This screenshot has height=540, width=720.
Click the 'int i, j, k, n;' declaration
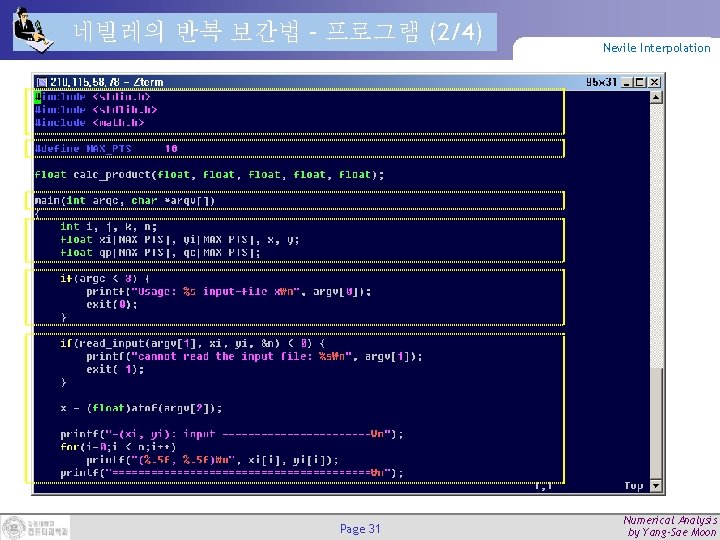tap(108, 226)
